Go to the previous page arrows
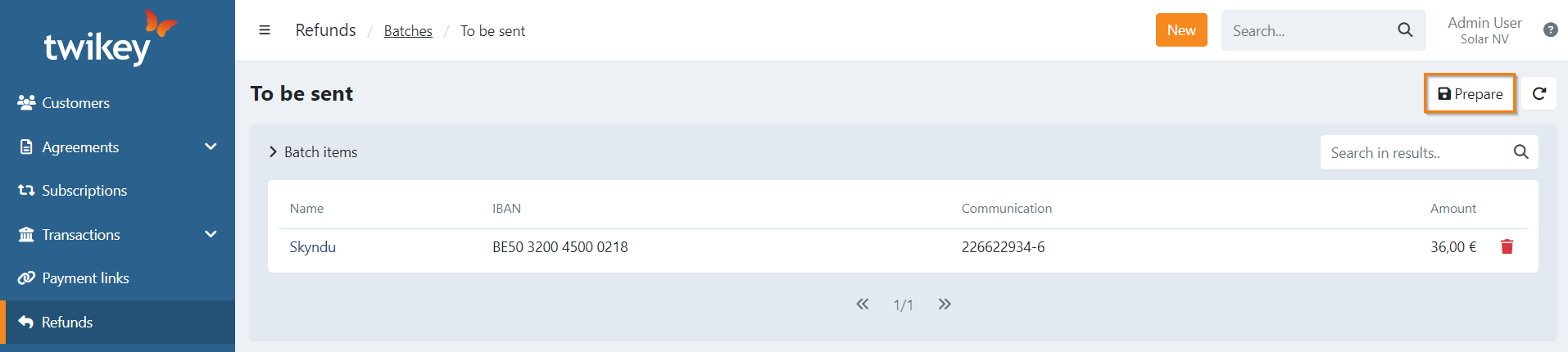1568x352 pixels. point(863,305)
